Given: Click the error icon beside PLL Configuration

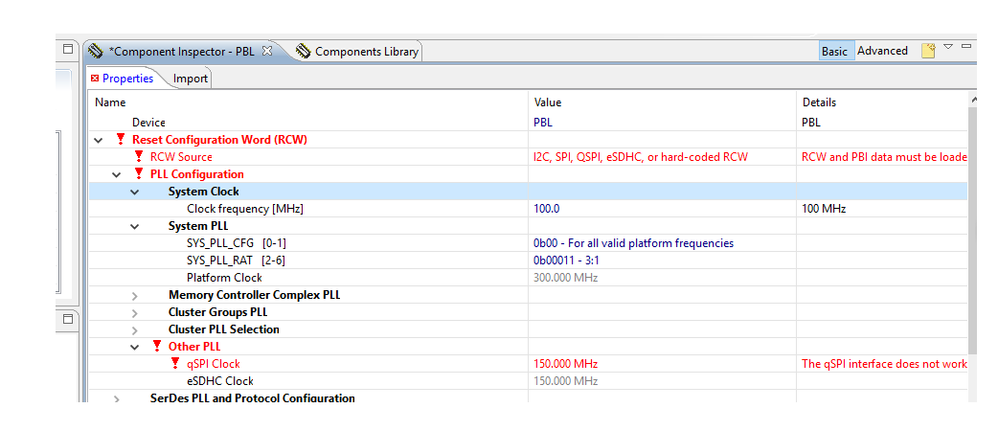Looking at the screenshot, I should pos(139,173).
